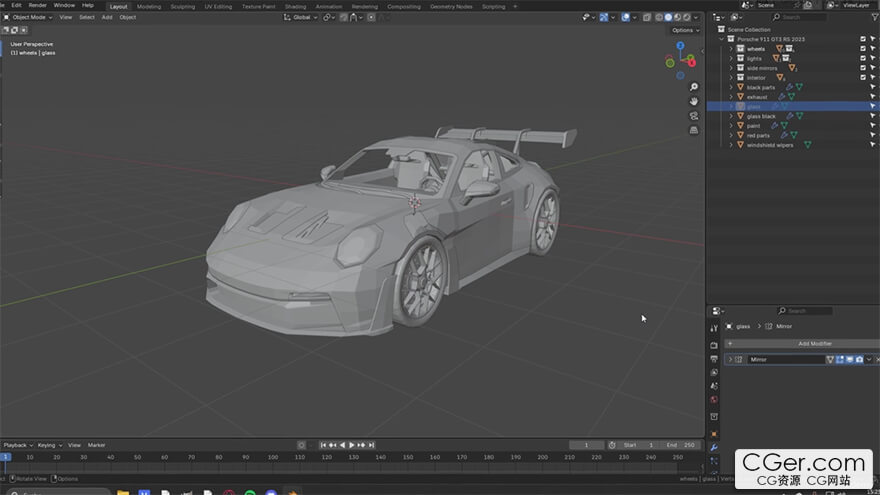
Task: Open the Modifiers wrench properties tab
Action: pyautogui.click(x=714, y=447)
